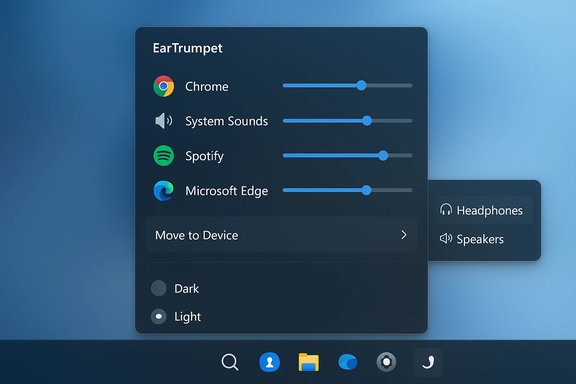The width and height of the screenshot is (576, 384).
Task: Open the blue Edge-like taskbar icon
Action: (x=348, y=362)
